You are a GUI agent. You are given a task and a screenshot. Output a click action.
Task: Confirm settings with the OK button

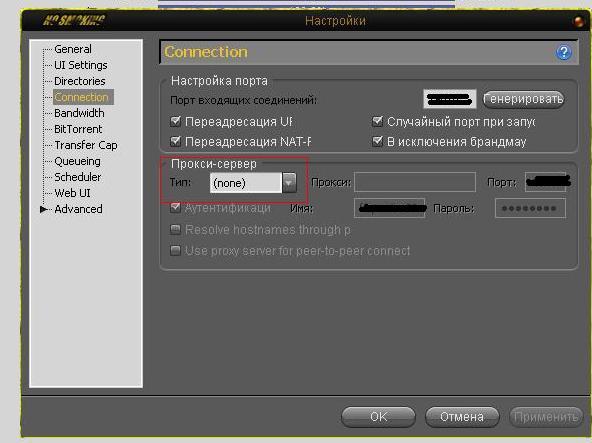point(378,417)
